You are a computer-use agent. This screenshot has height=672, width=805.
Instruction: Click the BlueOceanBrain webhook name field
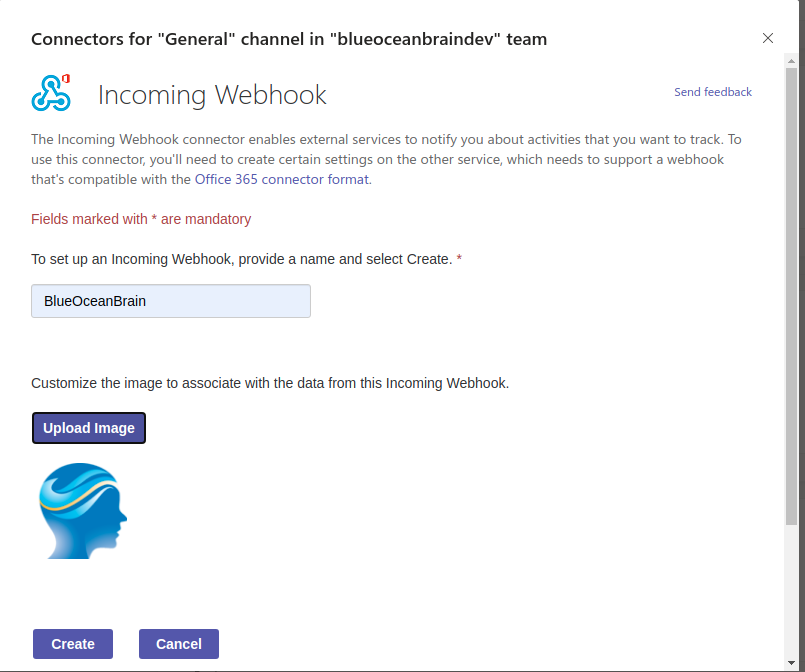[170, 300]
